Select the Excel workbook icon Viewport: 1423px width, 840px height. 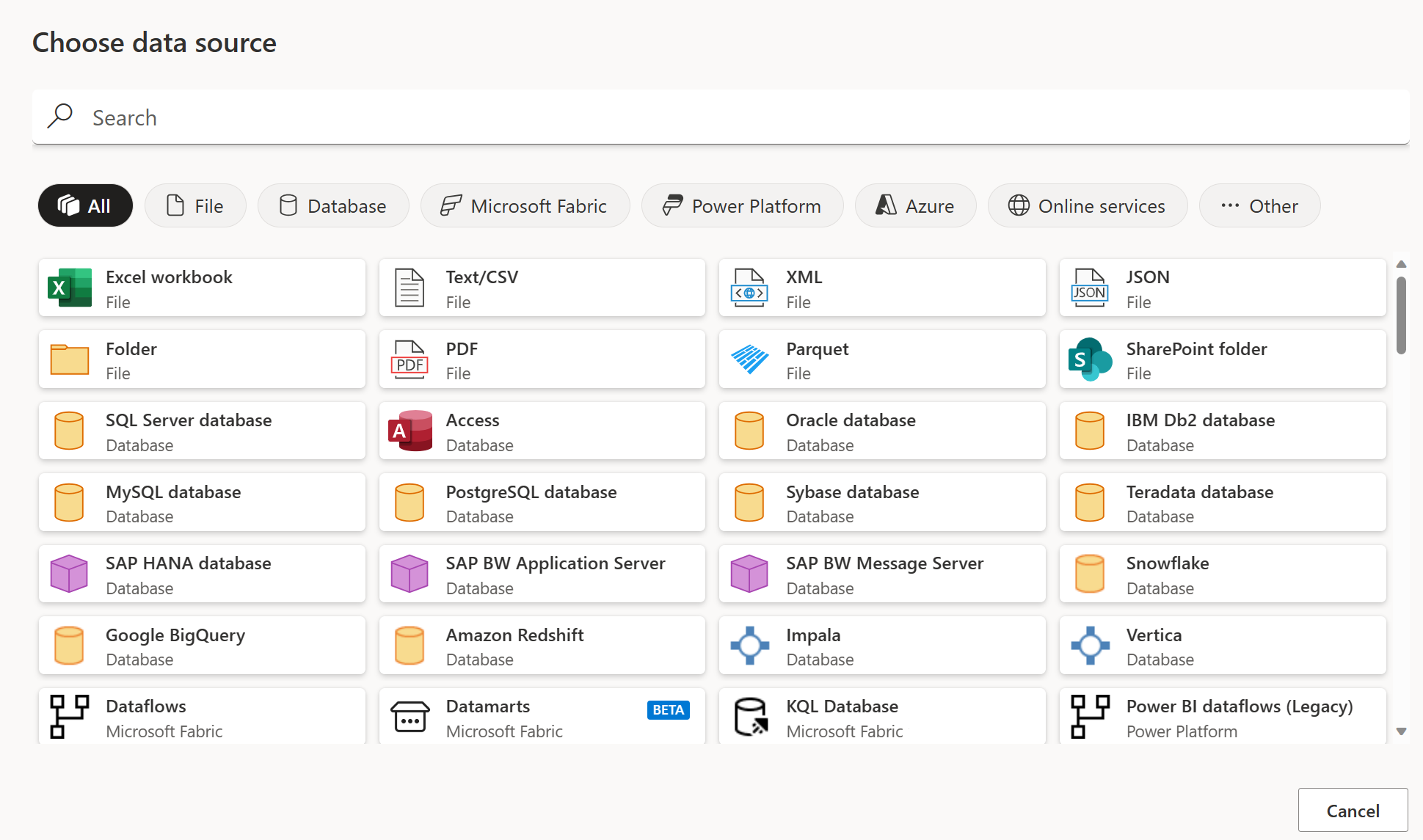pos(70,288)
